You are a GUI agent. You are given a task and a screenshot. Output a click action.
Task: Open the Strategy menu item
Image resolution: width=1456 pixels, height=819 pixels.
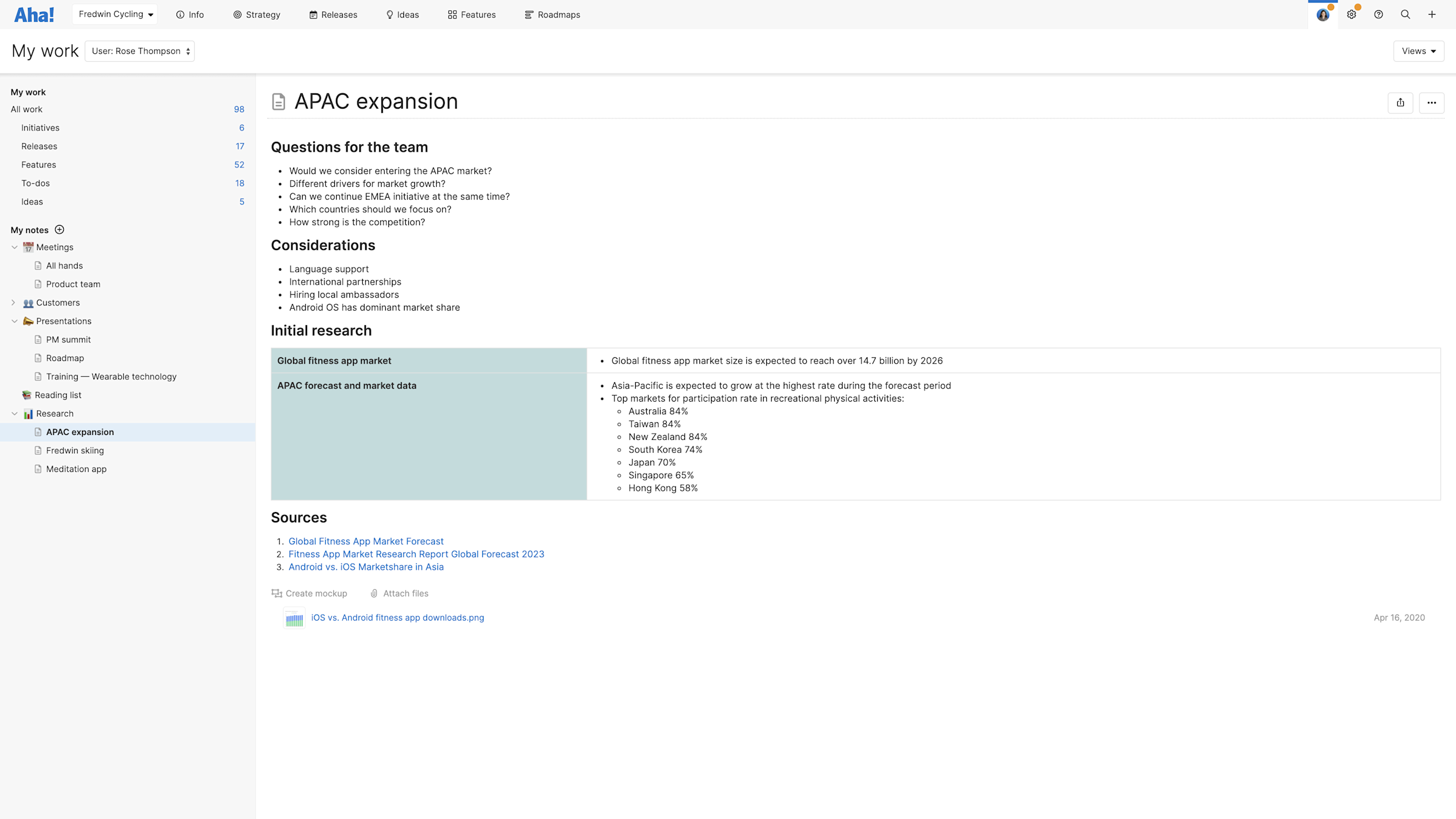[257, 14]
